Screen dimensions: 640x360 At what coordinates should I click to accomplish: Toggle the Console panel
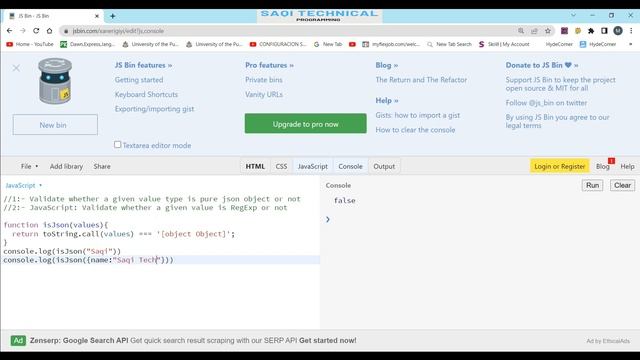[350, 166]
